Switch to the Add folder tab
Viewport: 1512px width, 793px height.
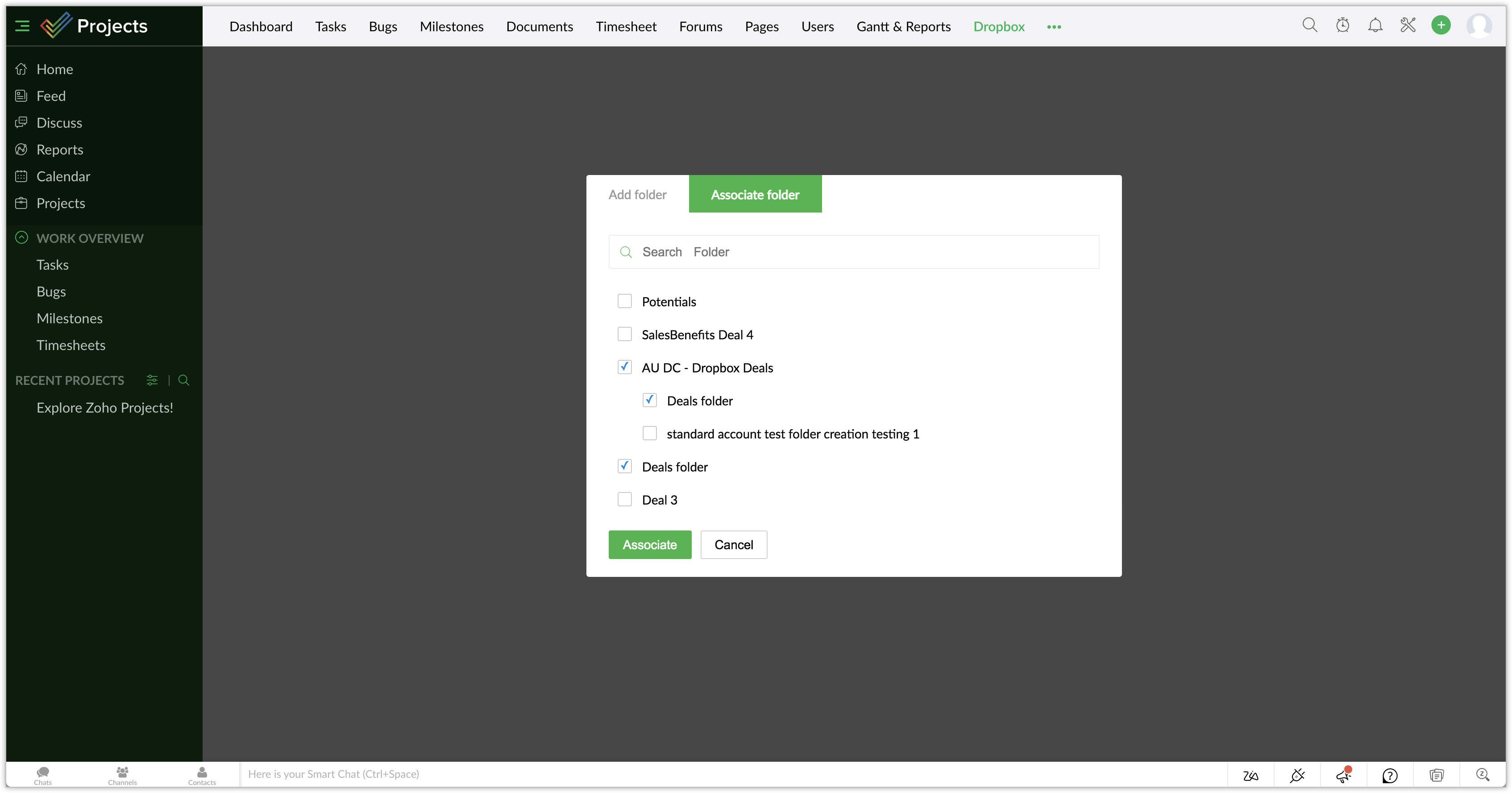tap(637, 194)
